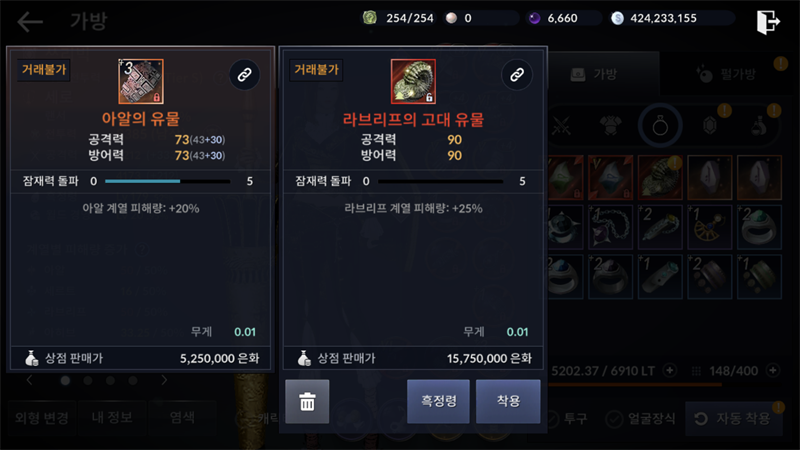The image size is (800, 450).
Task: Click the link icon on 라브리프의 고대 유물 card
Action: [x=517, y=75]
